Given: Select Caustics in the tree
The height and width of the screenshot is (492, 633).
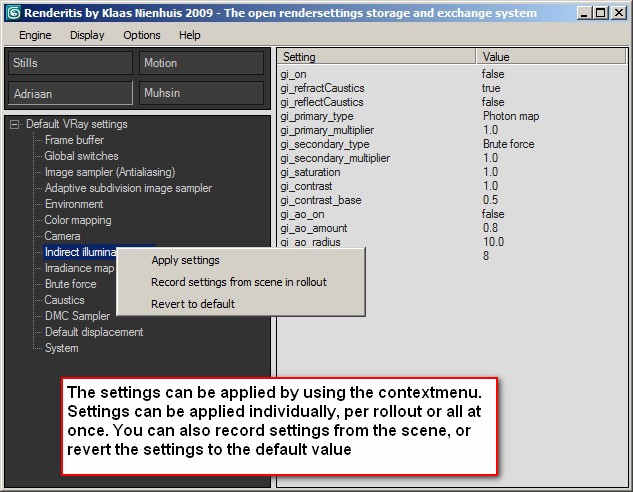Looking at the screenshot, I should coord(64,300).
